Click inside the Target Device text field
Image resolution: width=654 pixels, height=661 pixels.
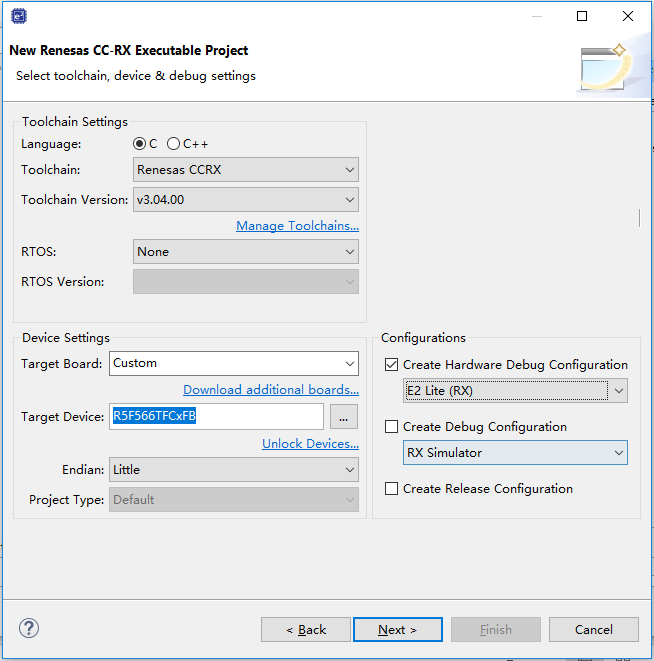(216, 416)
